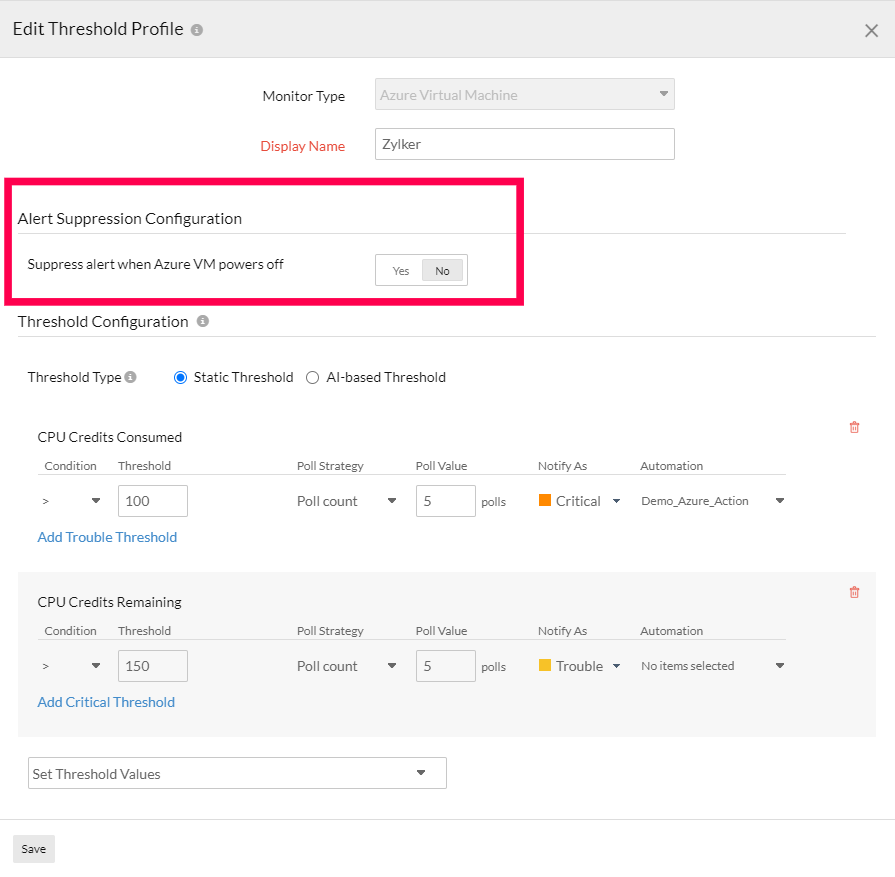The image size is (895, 877).
Task: Click the Add Critical Threshold link
Action: 106,703
